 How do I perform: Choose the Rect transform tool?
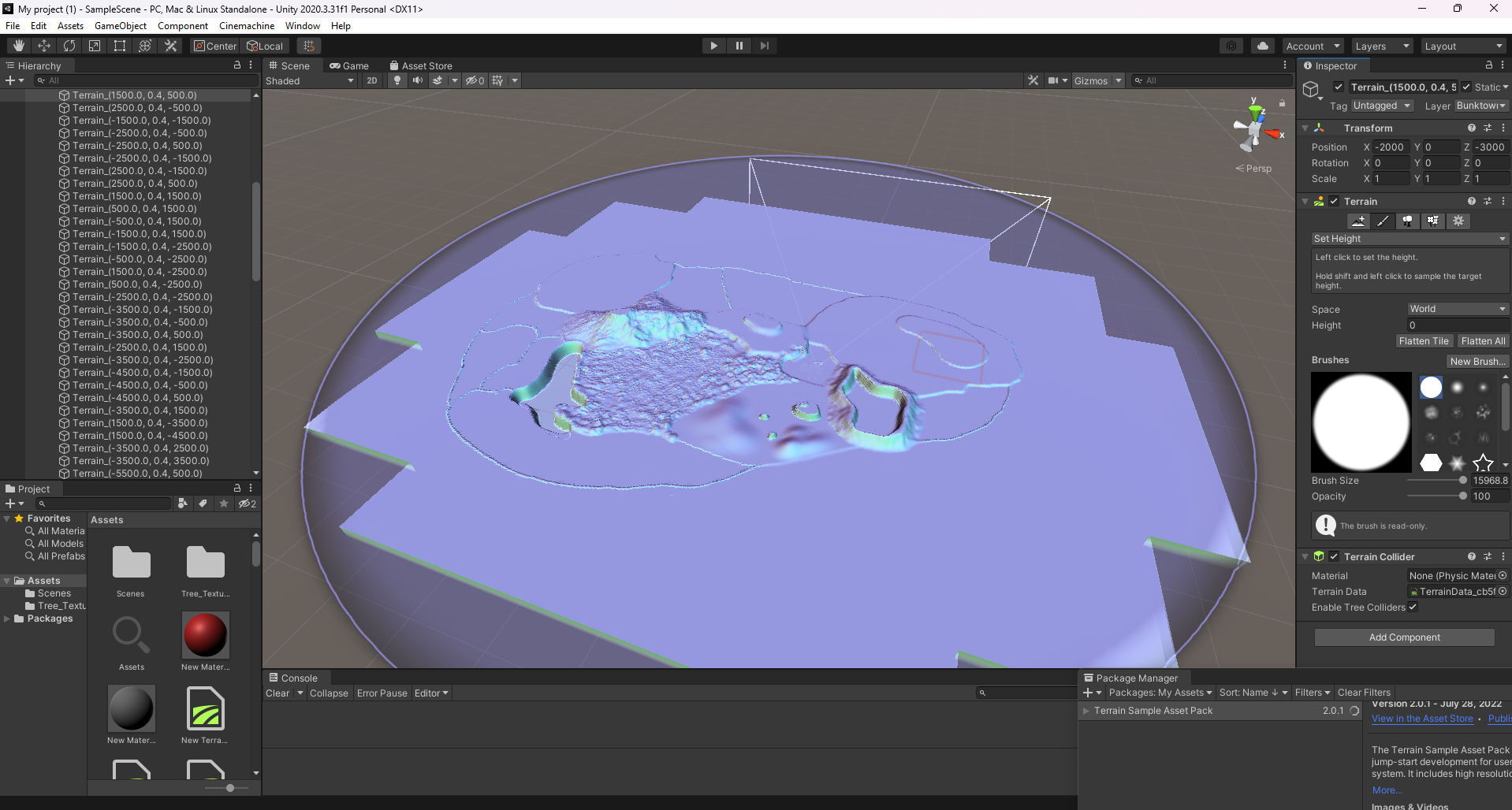coord(120,46)
